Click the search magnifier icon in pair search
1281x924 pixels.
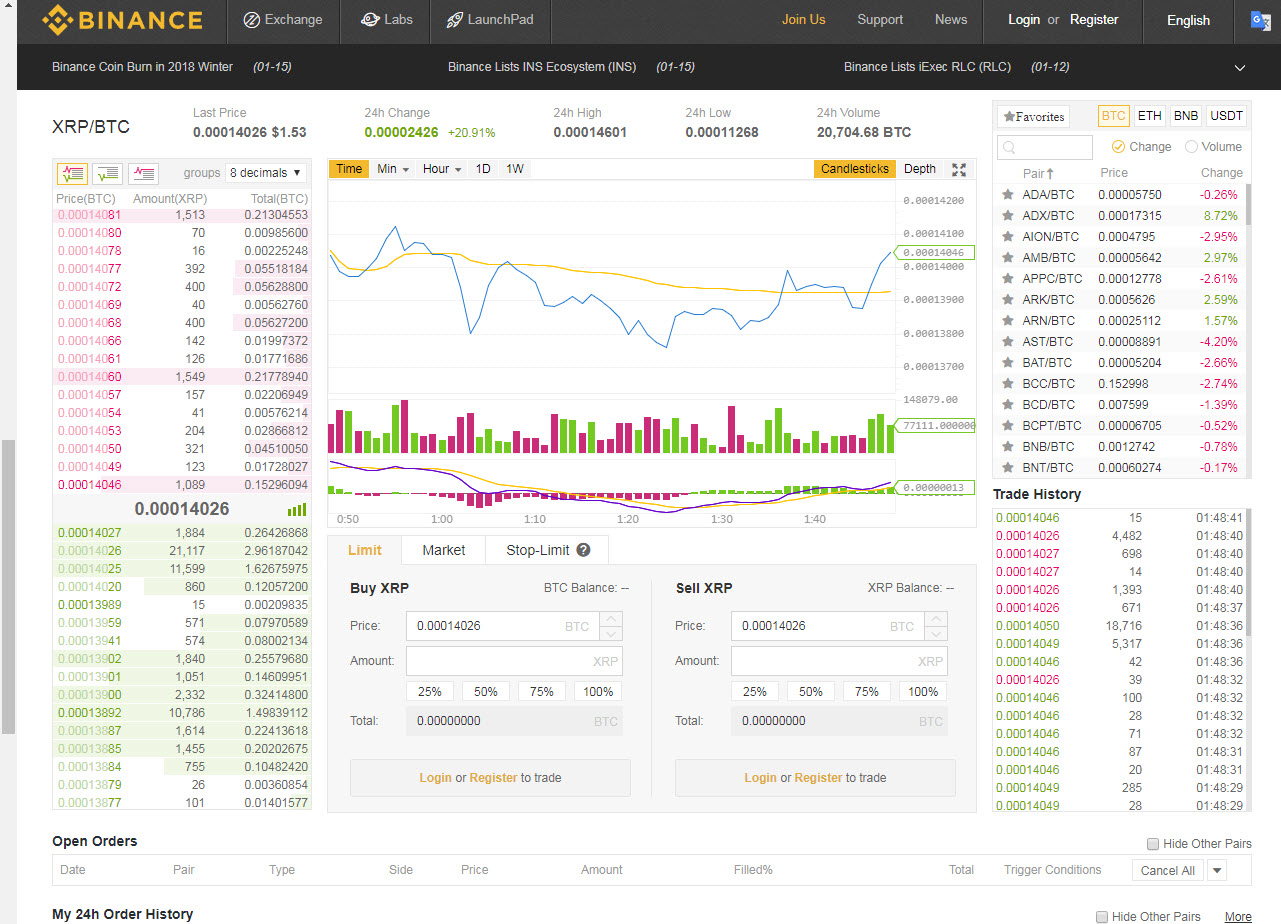point(1009,147)
